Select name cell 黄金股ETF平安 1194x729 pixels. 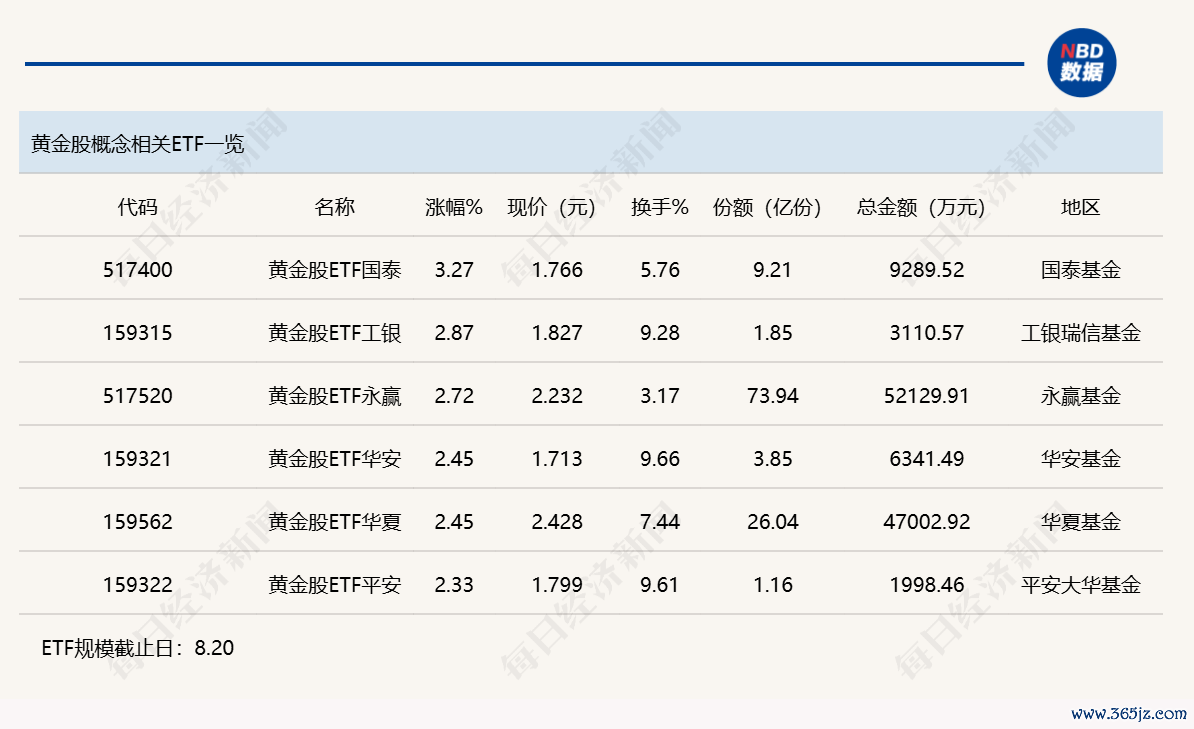(x=334, y=585)
